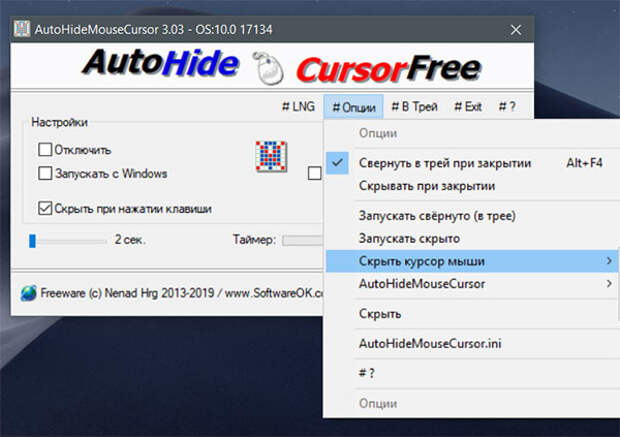Toggle the partly hidden checkbox beside the menu
620x437 pixels.
[315, 173]
